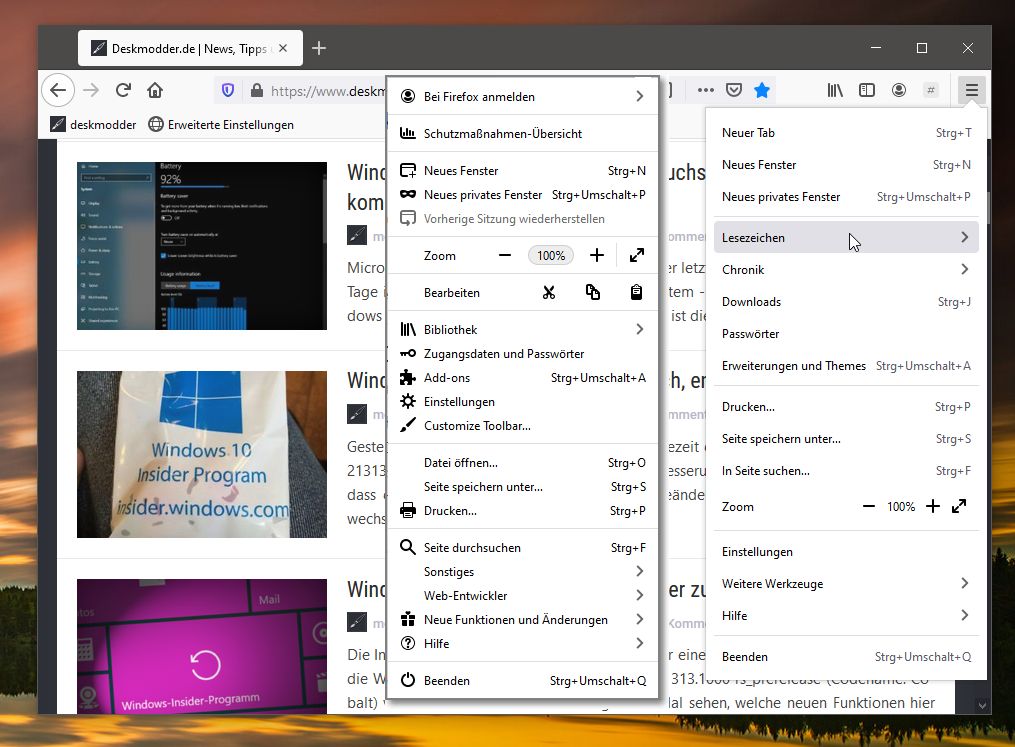Enter fullscreen from old menu zoom row
1015x747 pixels.
[637, 256]
